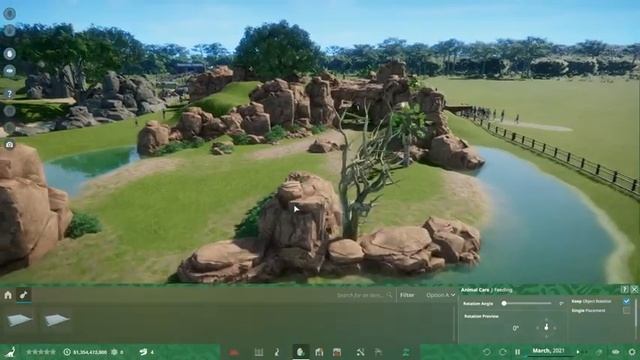Click the topmost left sidebar round icon

click(9, 13)
